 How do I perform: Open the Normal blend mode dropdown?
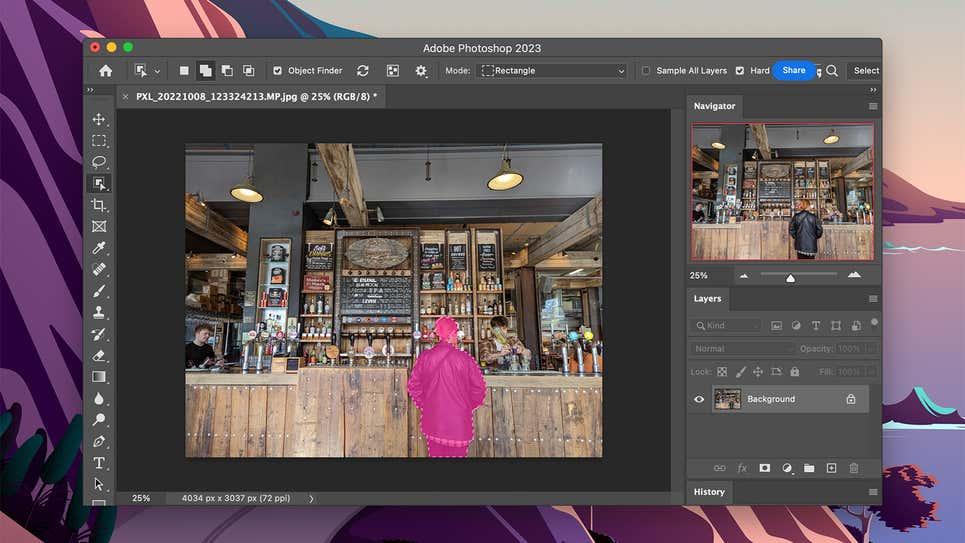click(742, 349)
